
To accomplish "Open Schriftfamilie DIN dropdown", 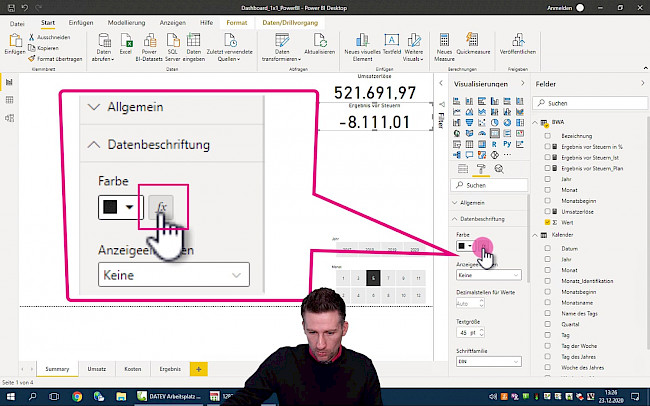I will tap(489, 362).
